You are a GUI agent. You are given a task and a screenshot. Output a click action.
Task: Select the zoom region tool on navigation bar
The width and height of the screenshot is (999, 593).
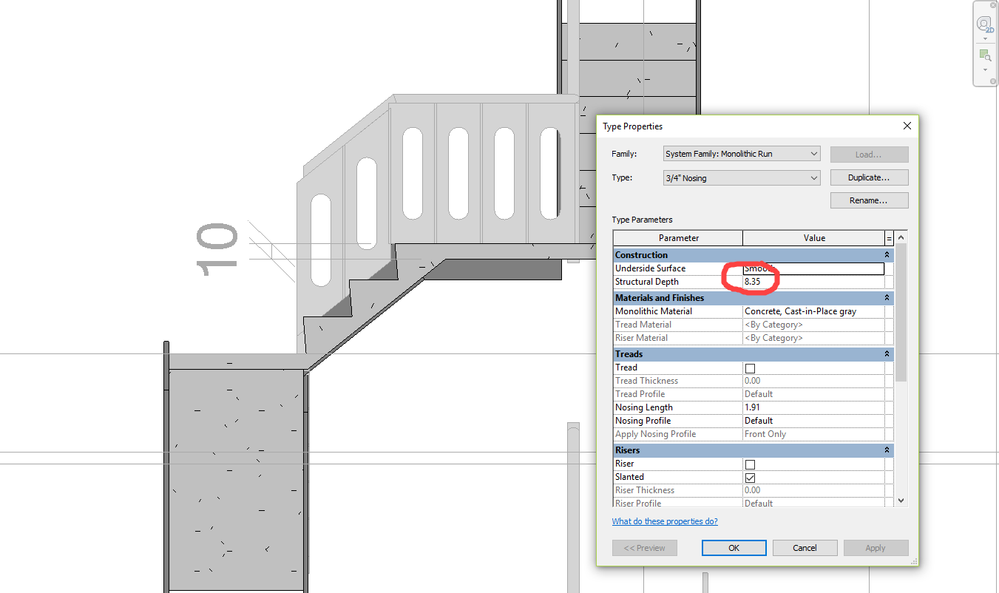tap(984, 55)
